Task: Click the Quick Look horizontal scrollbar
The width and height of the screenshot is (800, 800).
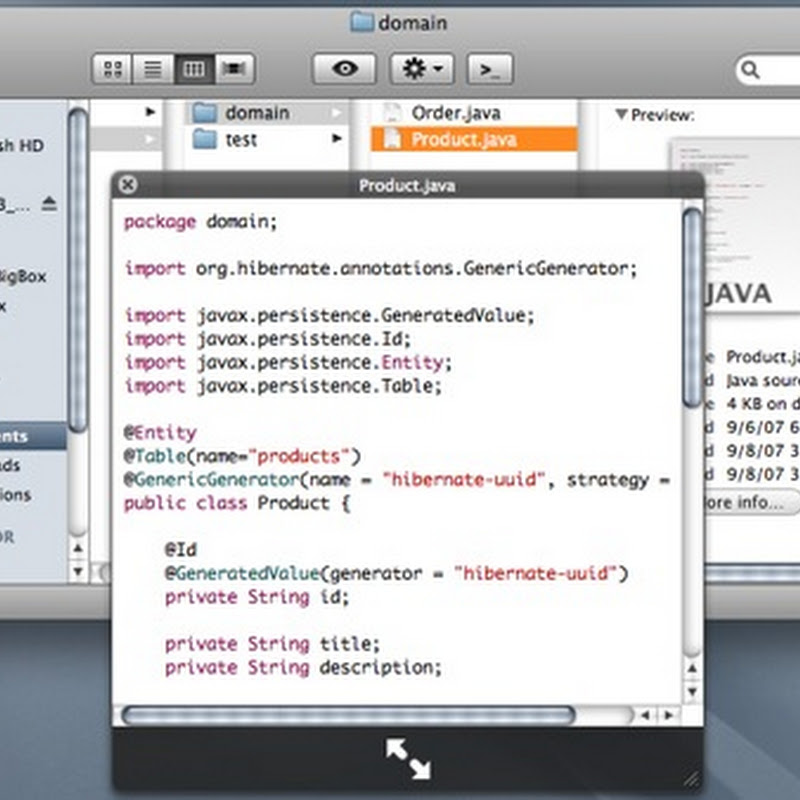Action: tap(348, 715)
